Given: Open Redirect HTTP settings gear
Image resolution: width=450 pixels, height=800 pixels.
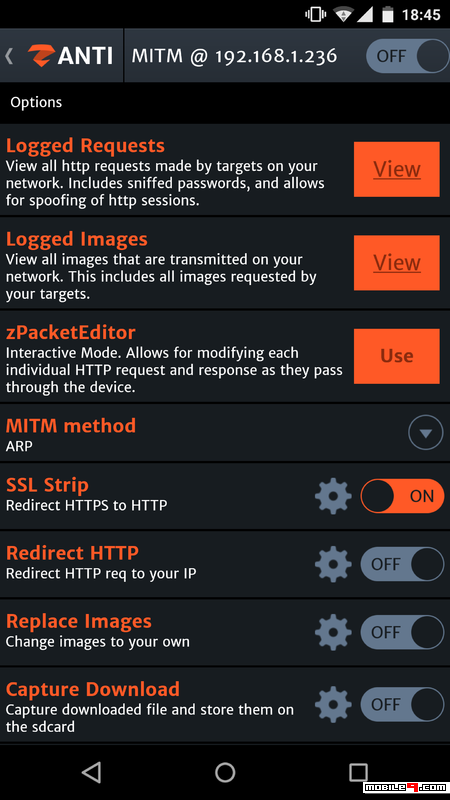Looking at the screenshot, I should 333,564.
